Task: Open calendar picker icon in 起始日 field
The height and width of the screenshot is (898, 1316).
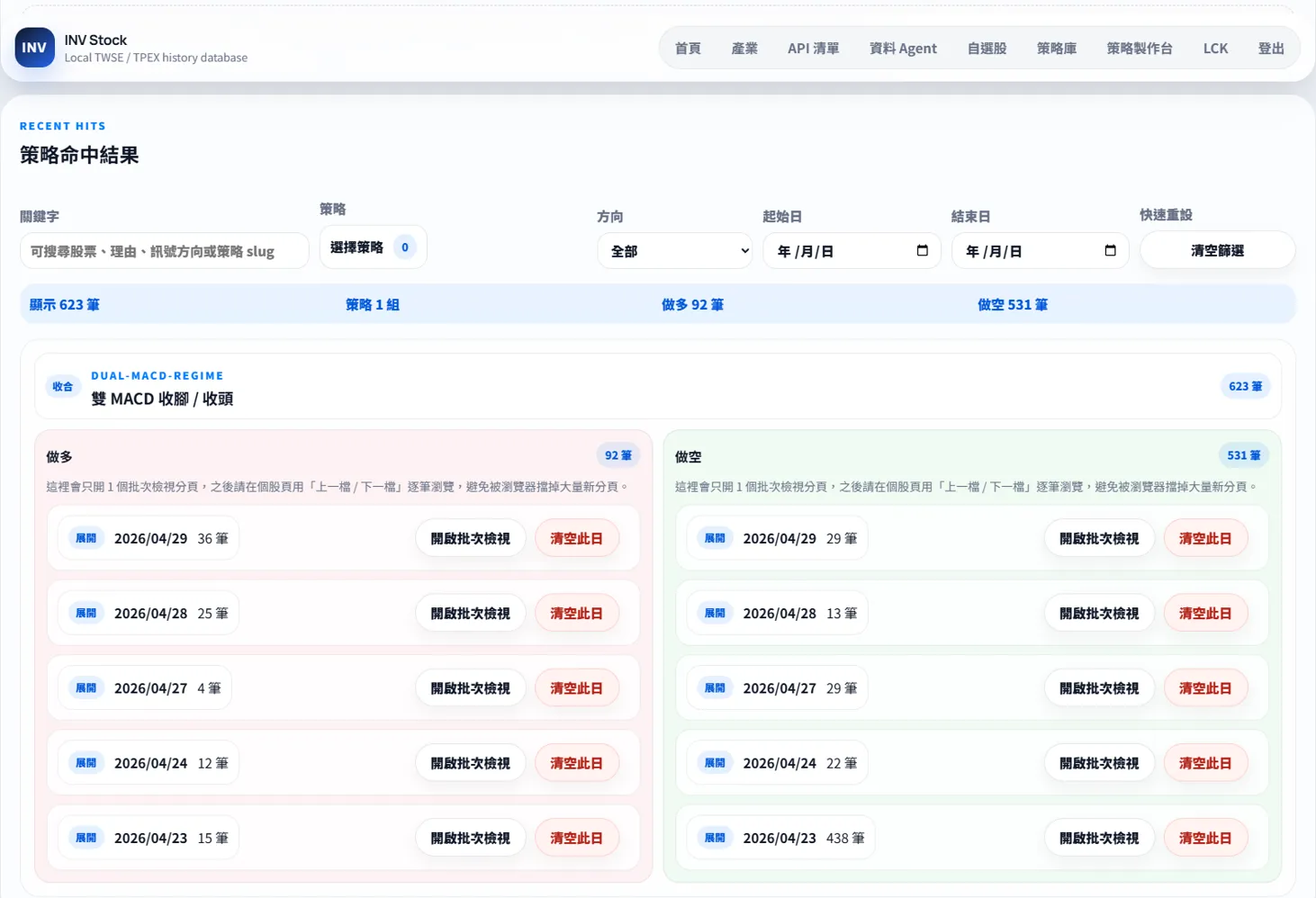Action: point(922,250)
